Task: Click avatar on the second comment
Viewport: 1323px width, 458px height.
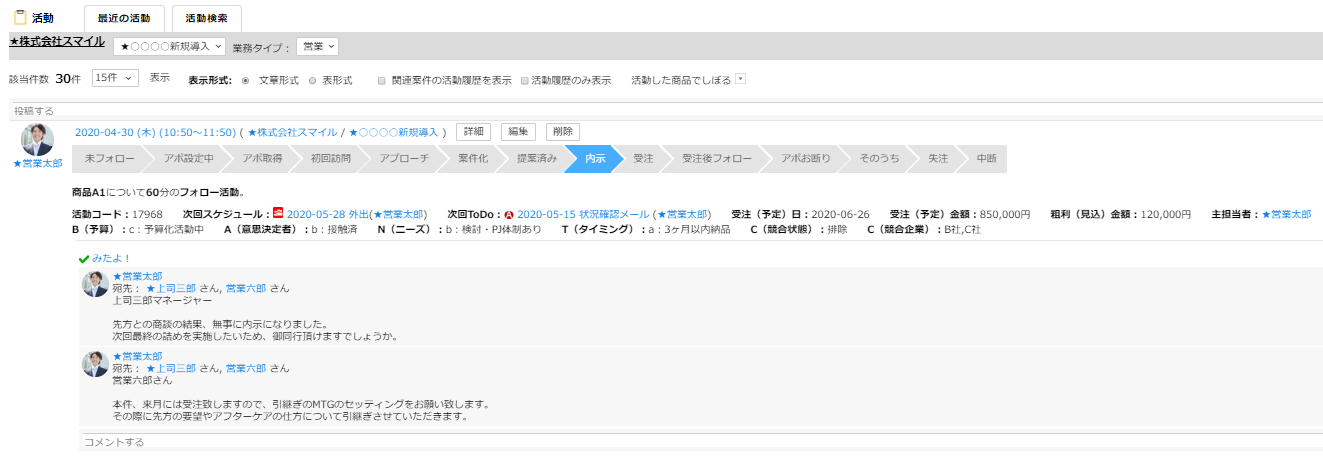Action: (95, 364)
